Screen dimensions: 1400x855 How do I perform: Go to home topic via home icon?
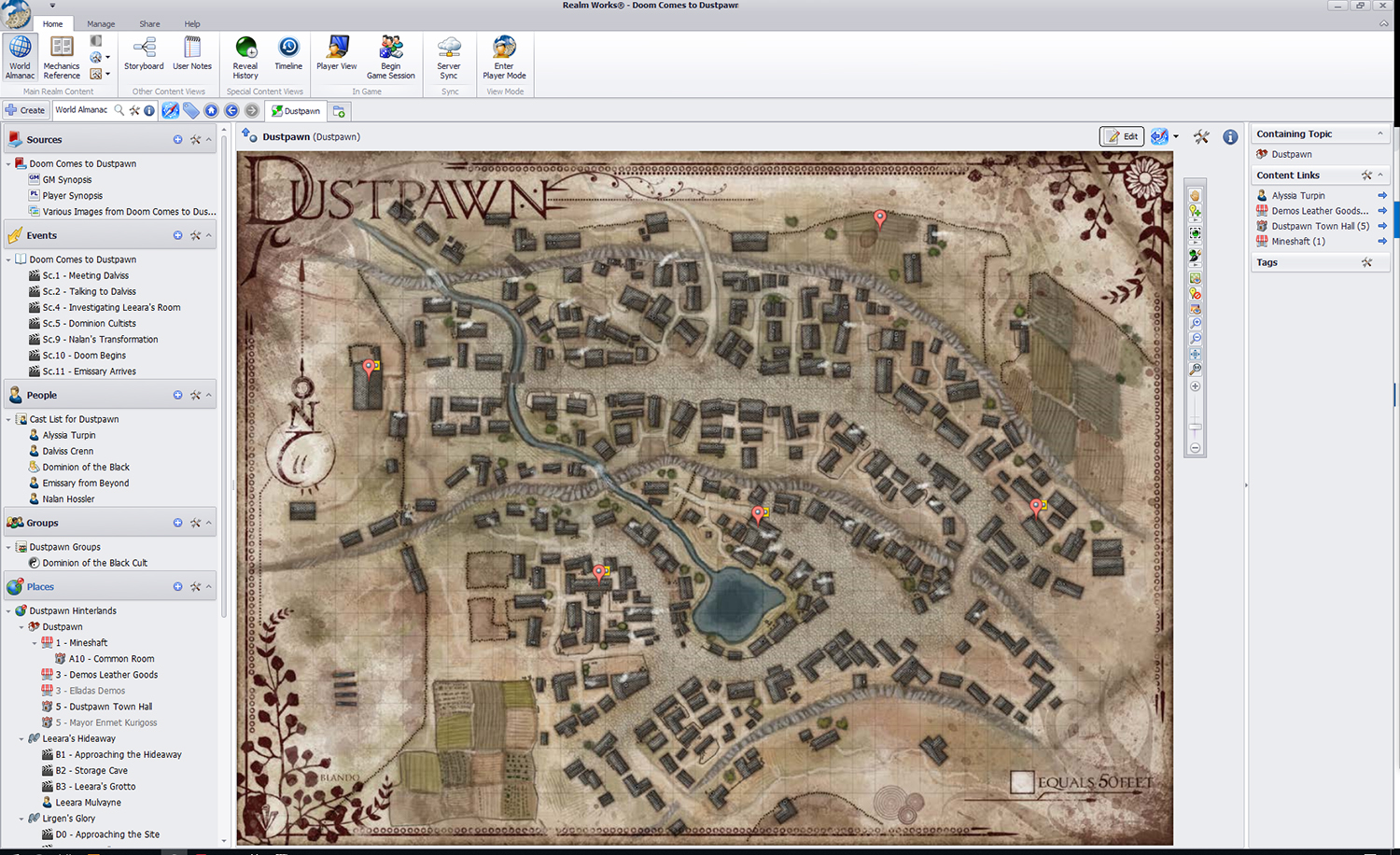pos(211,110)
